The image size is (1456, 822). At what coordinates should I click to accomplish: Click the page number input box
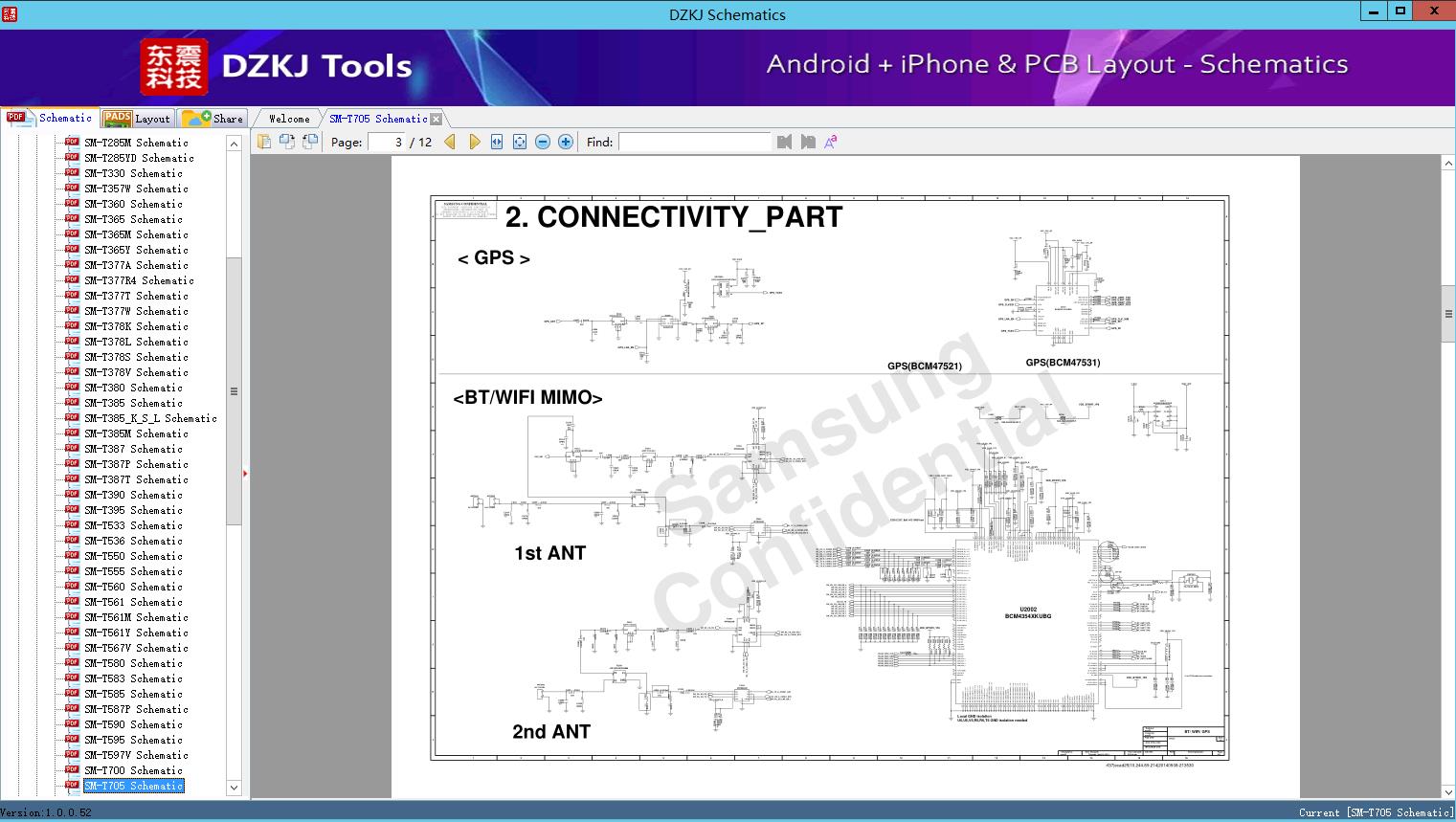coord(388,142)
